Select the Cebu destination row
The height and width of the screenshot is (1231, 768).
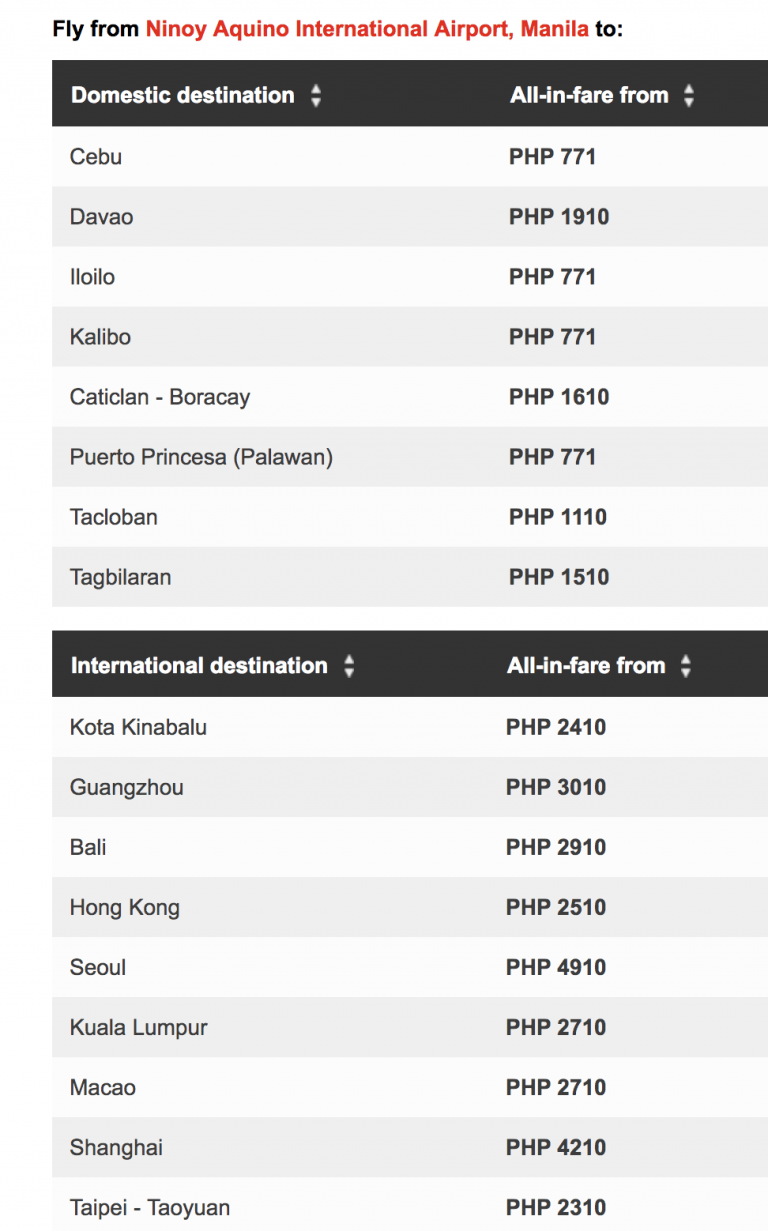click(x=96, y=157)
